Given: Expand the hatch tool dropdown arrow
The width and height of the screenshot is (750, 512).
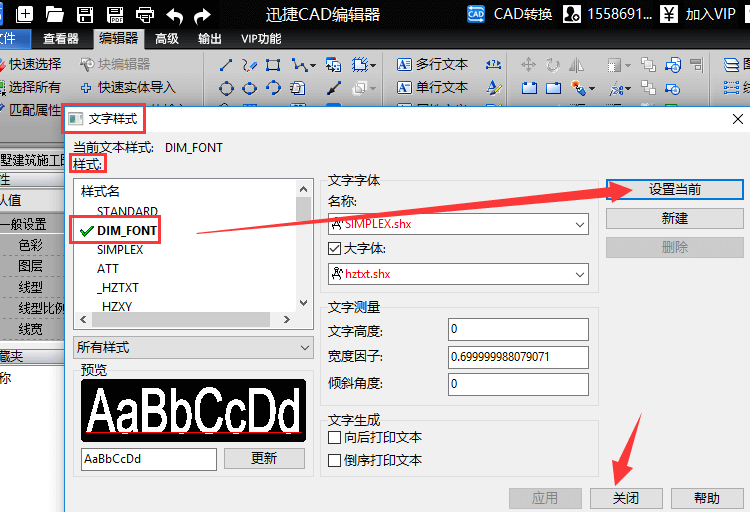Looking at the screenshot, I should click(373, 66).
